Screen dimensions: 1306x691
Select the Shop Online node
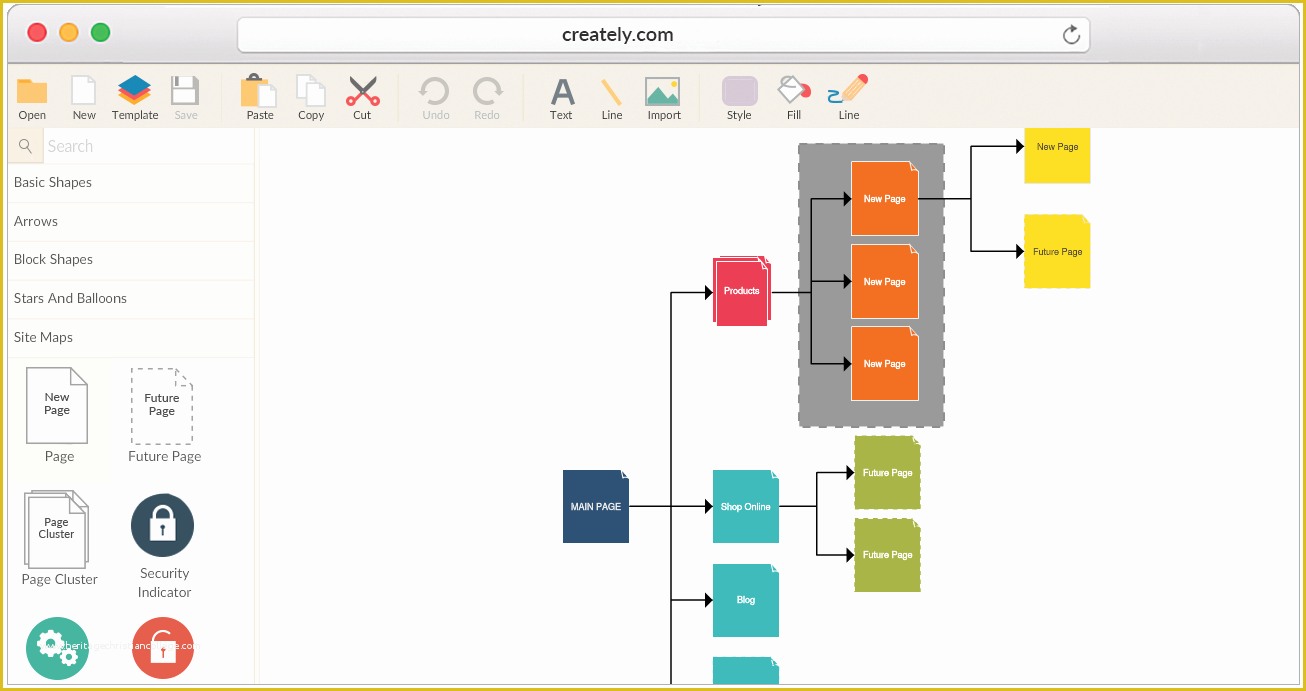pos(746,507)
